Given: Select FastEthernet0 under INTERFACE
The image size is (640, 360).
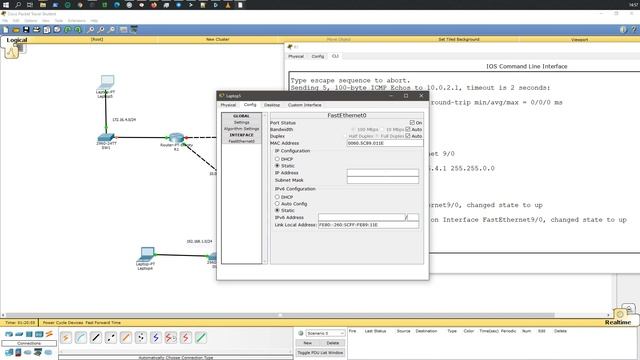Looking at the screenshot, I should pyautogui.click(x=242, y=141).
